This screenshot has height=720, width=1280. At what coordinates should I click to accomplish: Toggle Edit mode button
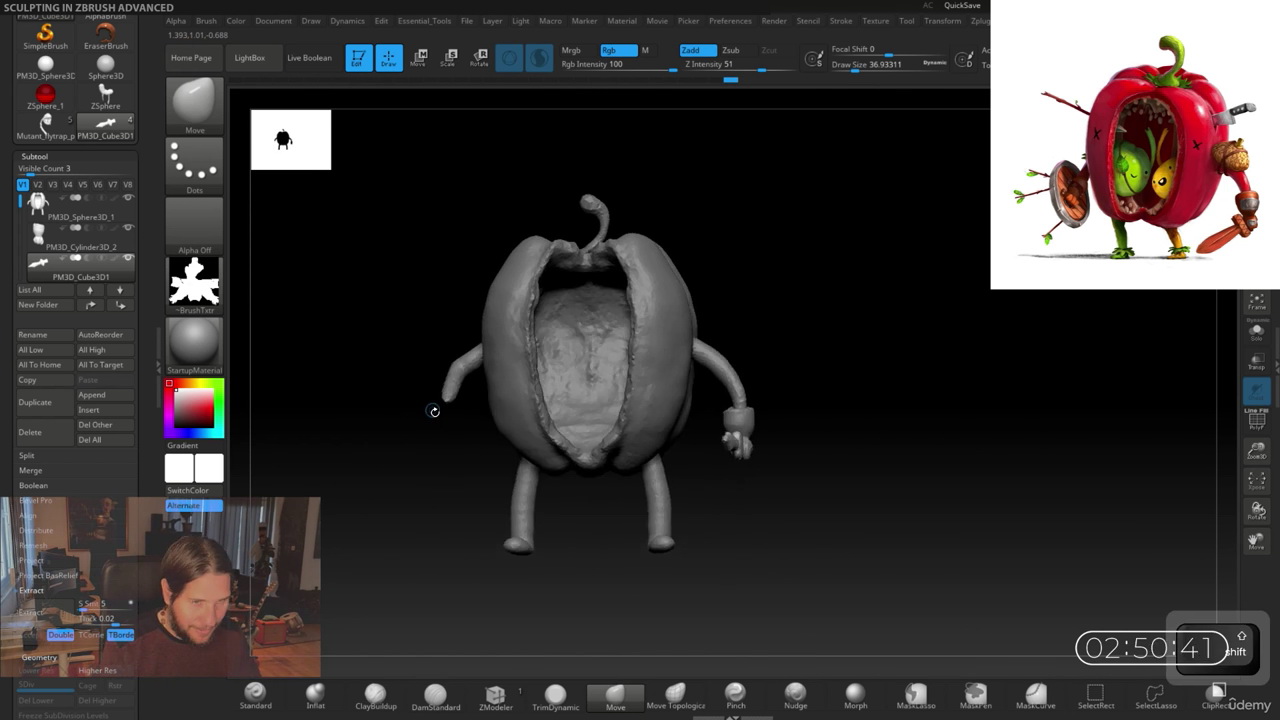(358, 58)
